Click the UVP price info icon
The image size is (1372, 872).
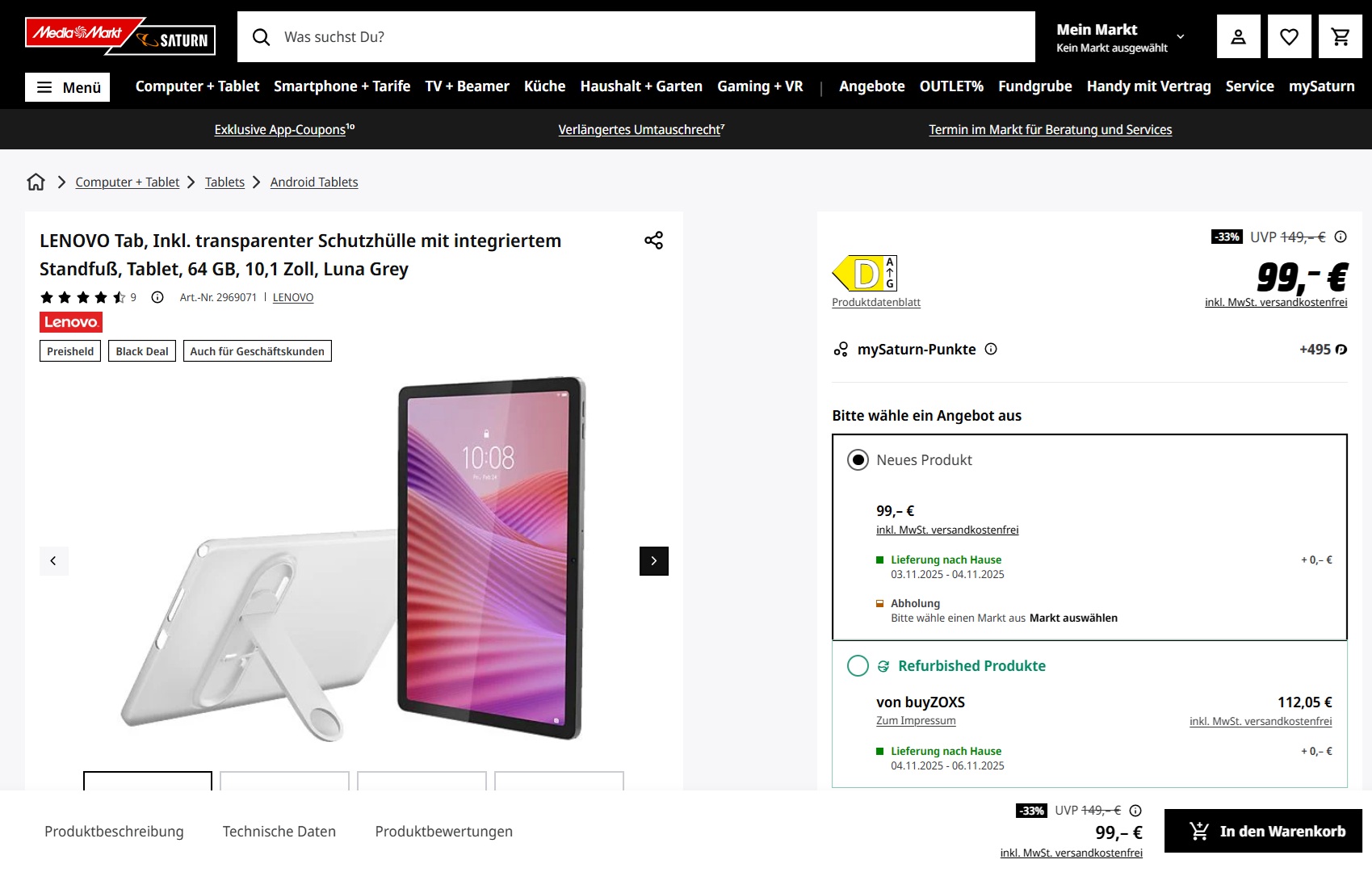(x=1341, y=237)
